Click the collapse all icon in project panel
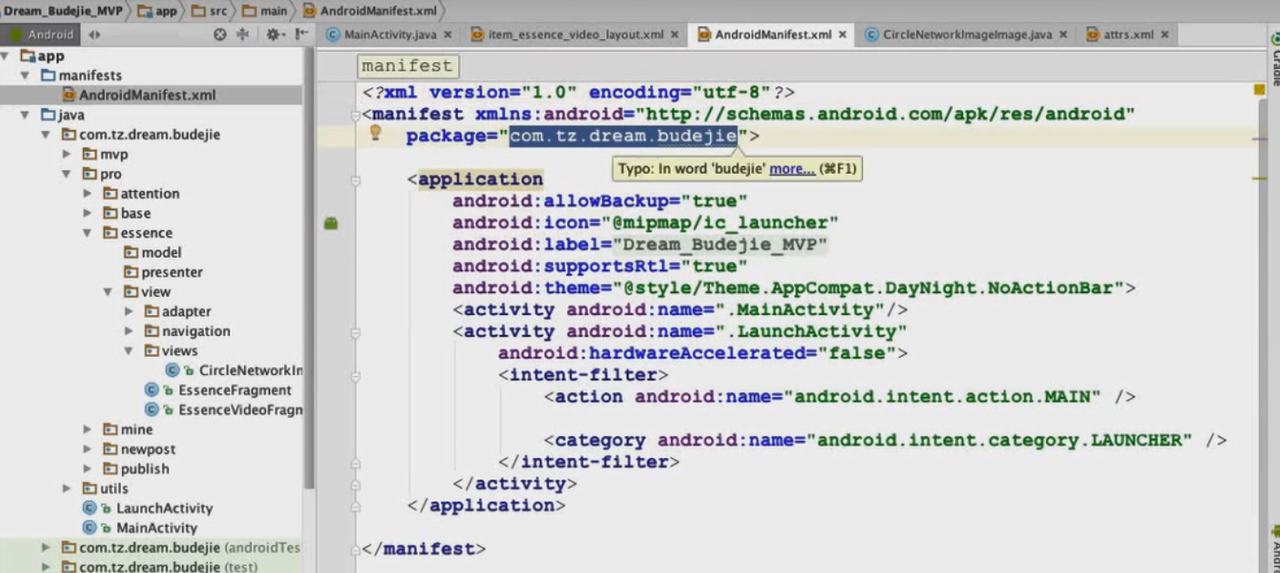Image resolution: width=1280 pixels, height=573 pixels. (242, 34)
